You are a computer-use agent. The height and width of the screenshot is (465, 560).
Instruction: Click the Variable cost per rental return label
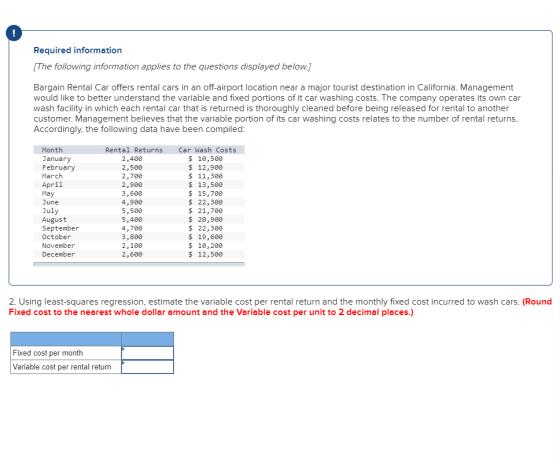coord(62,367)
